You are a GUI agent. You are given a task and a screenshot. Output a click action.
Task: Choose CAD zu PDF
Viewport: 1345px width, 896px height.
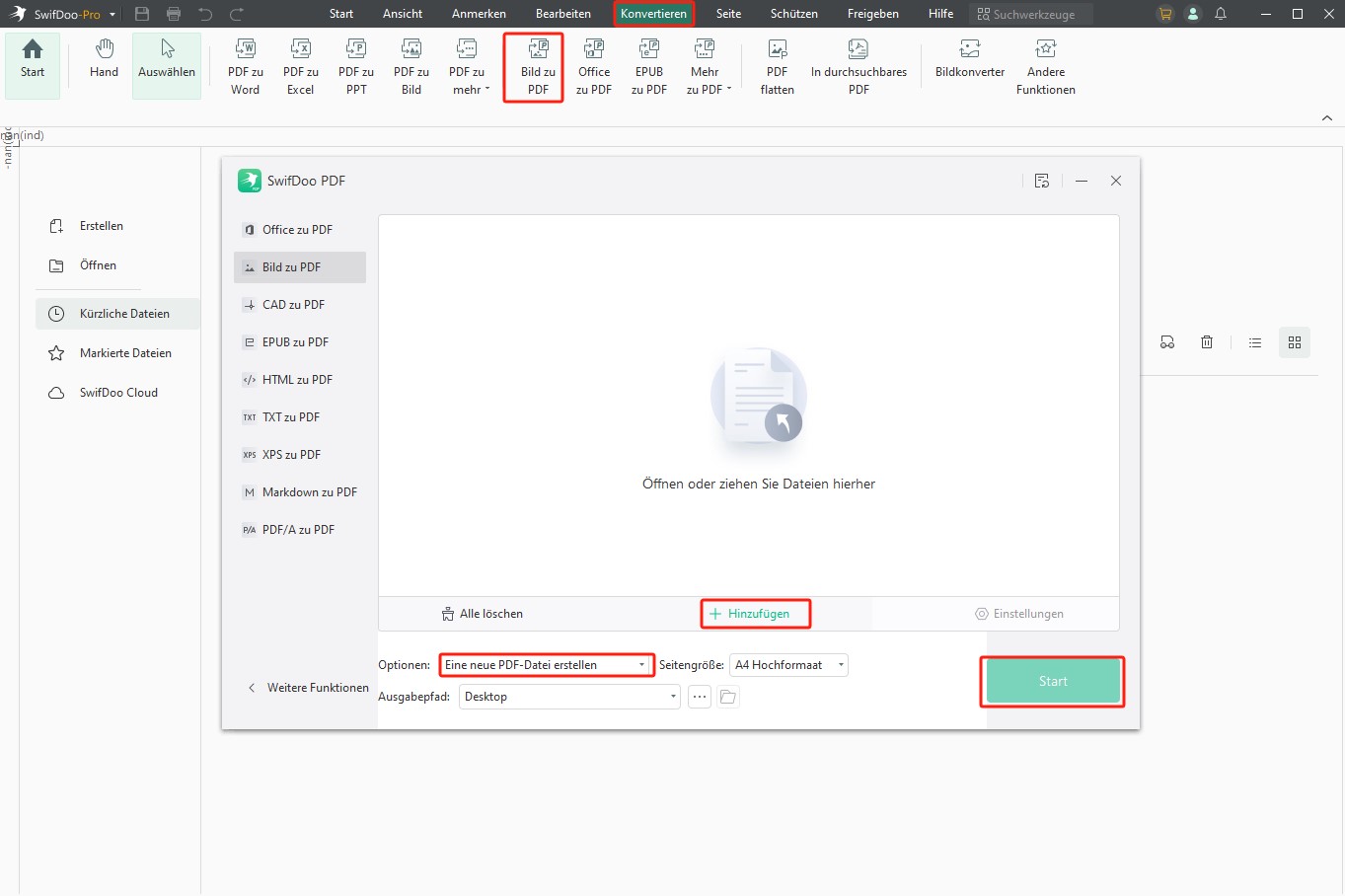300,305
